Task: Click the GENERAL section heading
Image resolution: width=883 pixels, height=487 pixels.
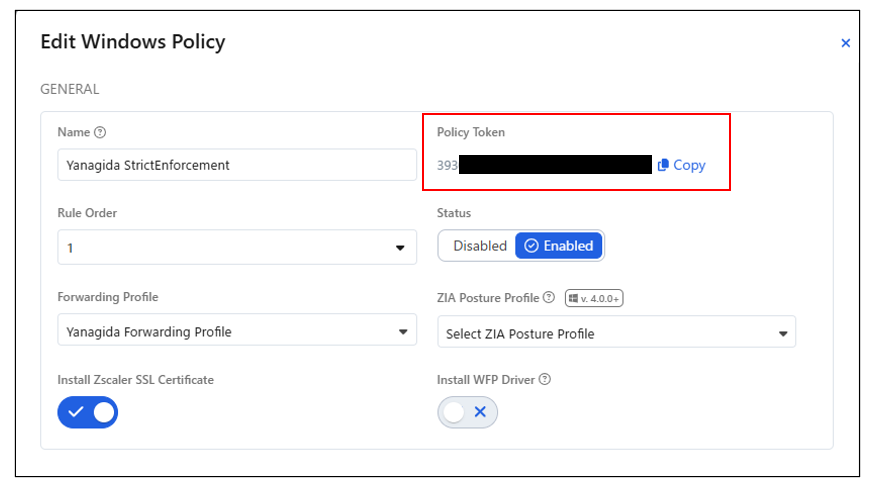Action: 69,90
